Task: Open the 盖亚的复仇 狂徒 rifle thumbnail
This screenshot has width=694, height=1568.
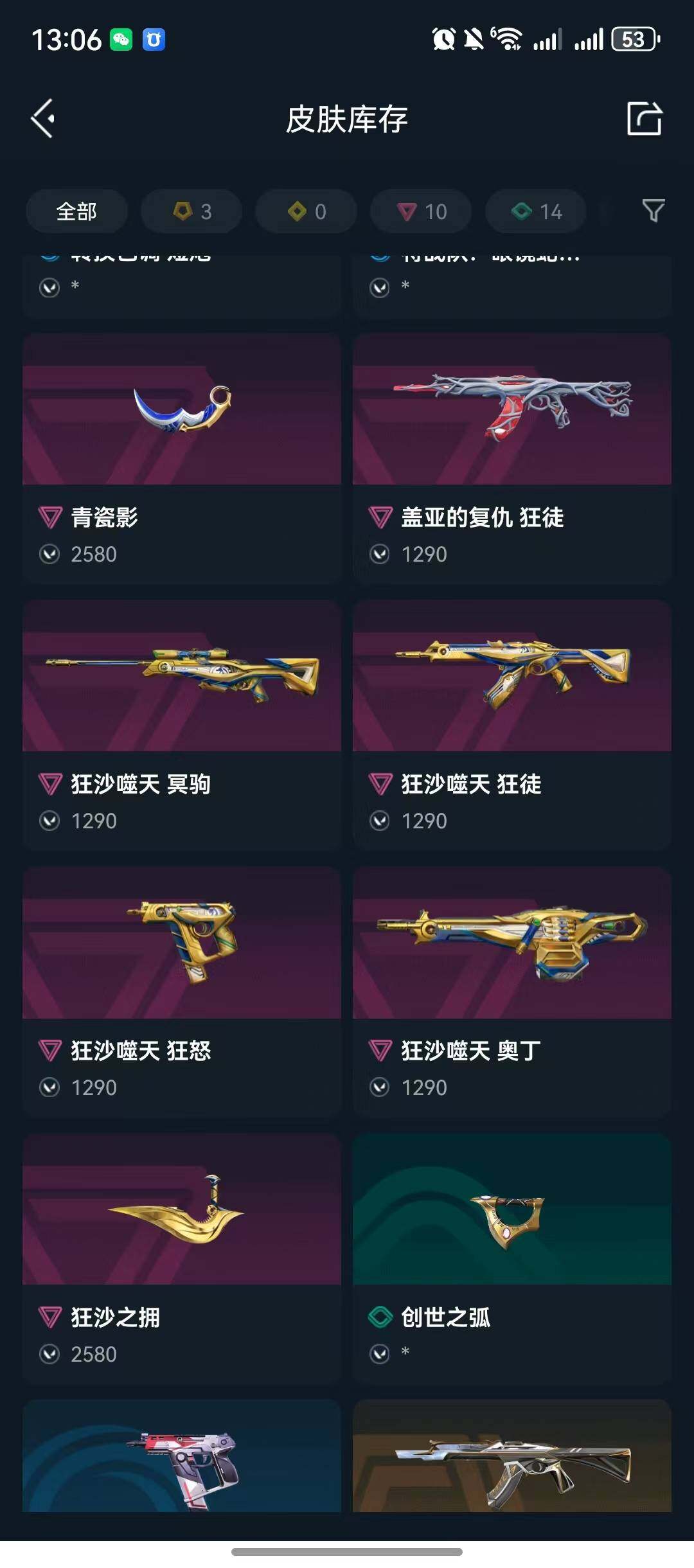Action: pos(512,409)
